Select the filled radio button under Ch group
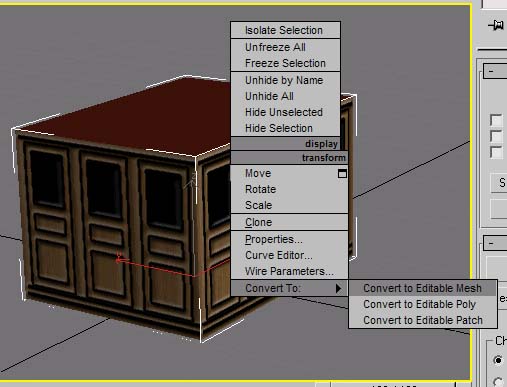The image size is (507, 387). pyautogui.click(x=498, y=360)
